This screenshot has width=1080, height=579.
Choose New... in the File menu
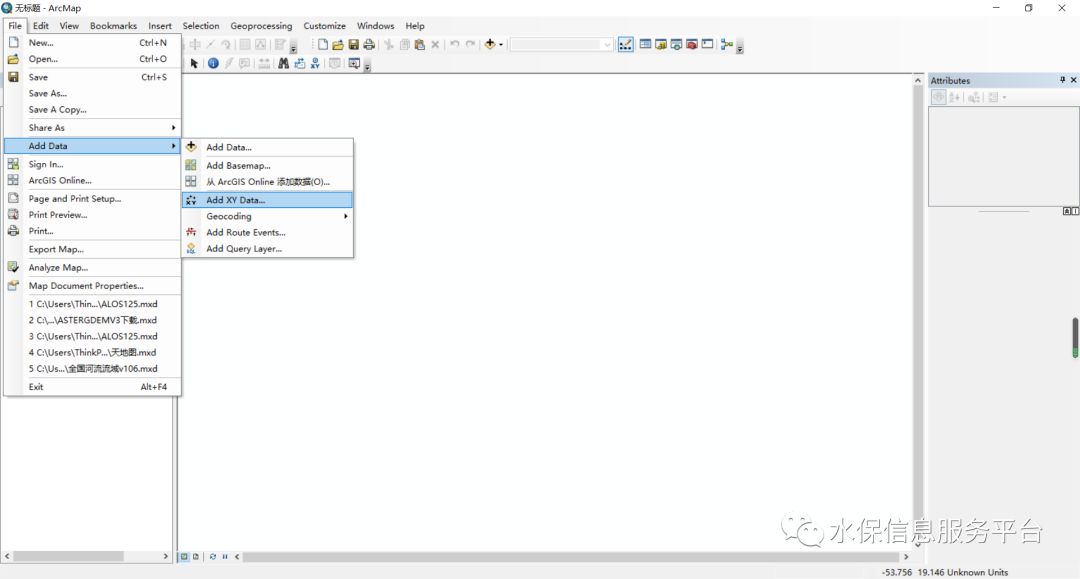coord(93,43)
